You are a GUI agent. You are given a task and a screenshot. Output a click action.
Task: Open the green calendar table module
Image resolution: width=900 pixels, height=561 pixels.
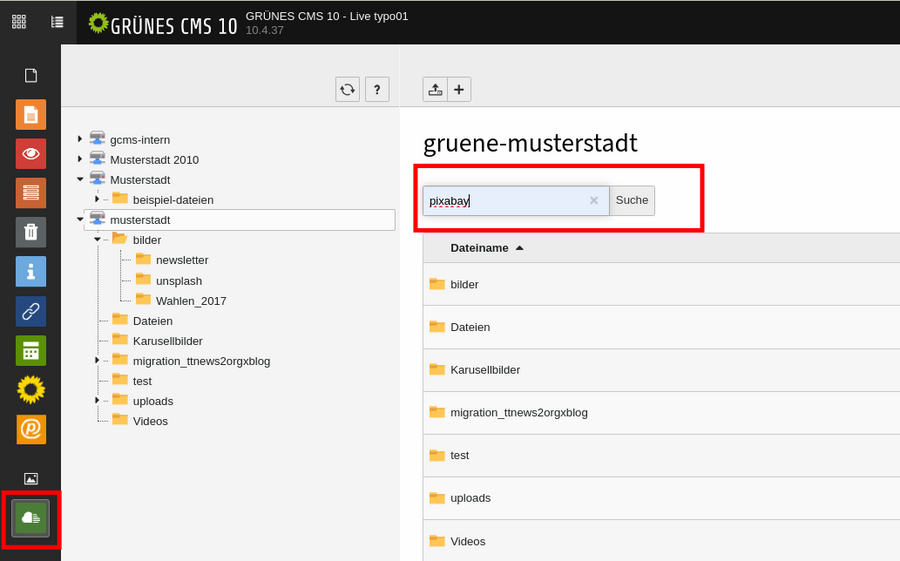tap(31, 350)
